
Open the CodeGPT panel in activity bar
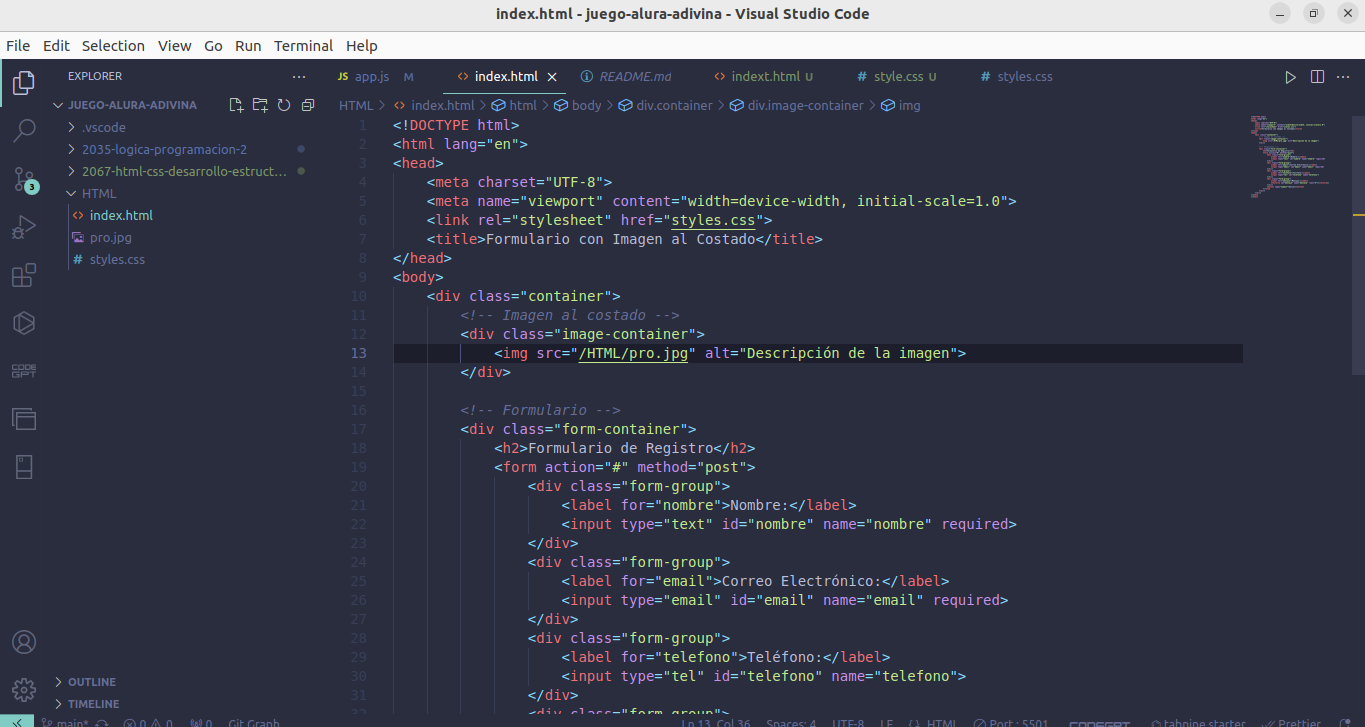tap(24, 371)
